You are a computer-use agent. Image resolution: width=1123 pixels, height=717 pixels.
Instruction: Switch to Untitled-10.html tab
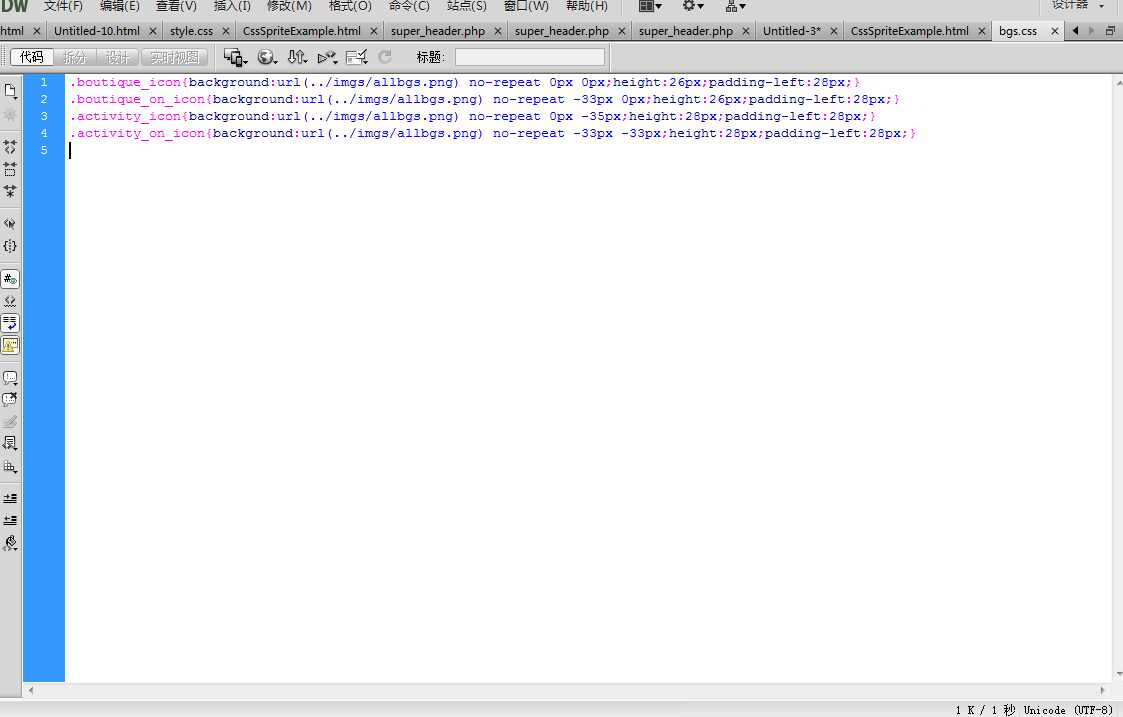[97, 31]
